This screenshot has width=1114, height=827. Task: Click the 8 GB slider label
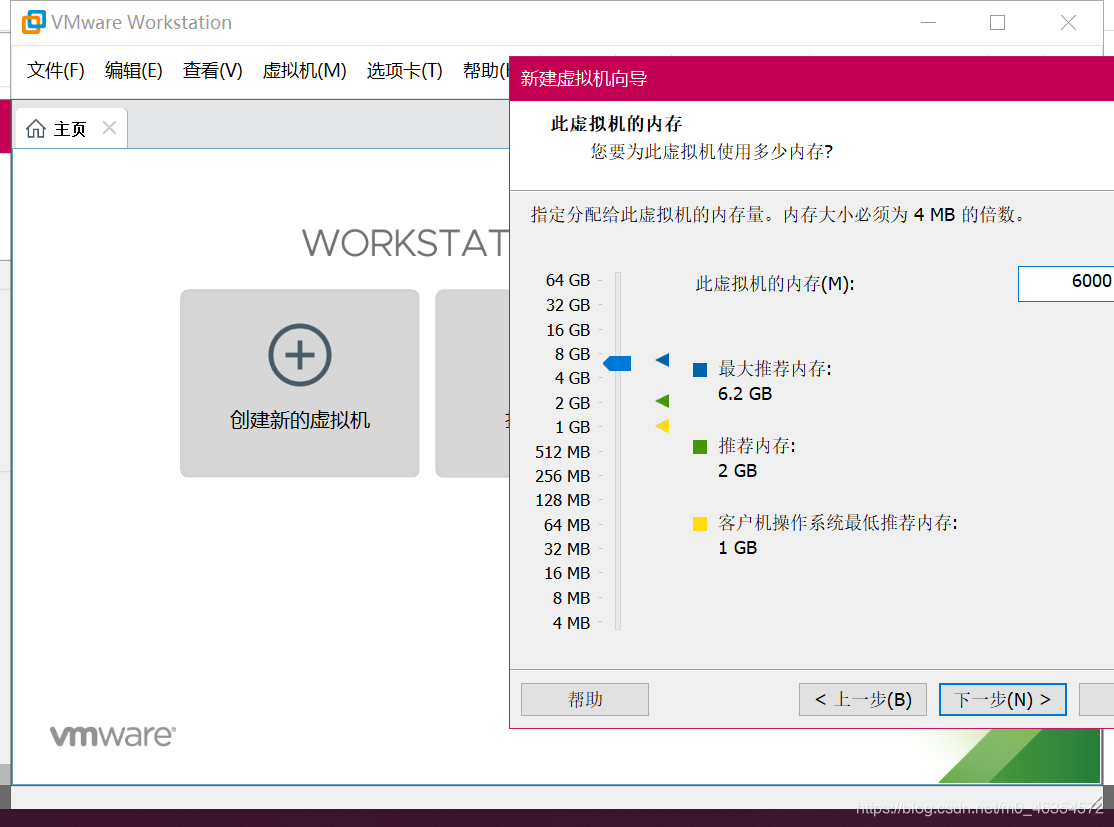pos(572,354)
